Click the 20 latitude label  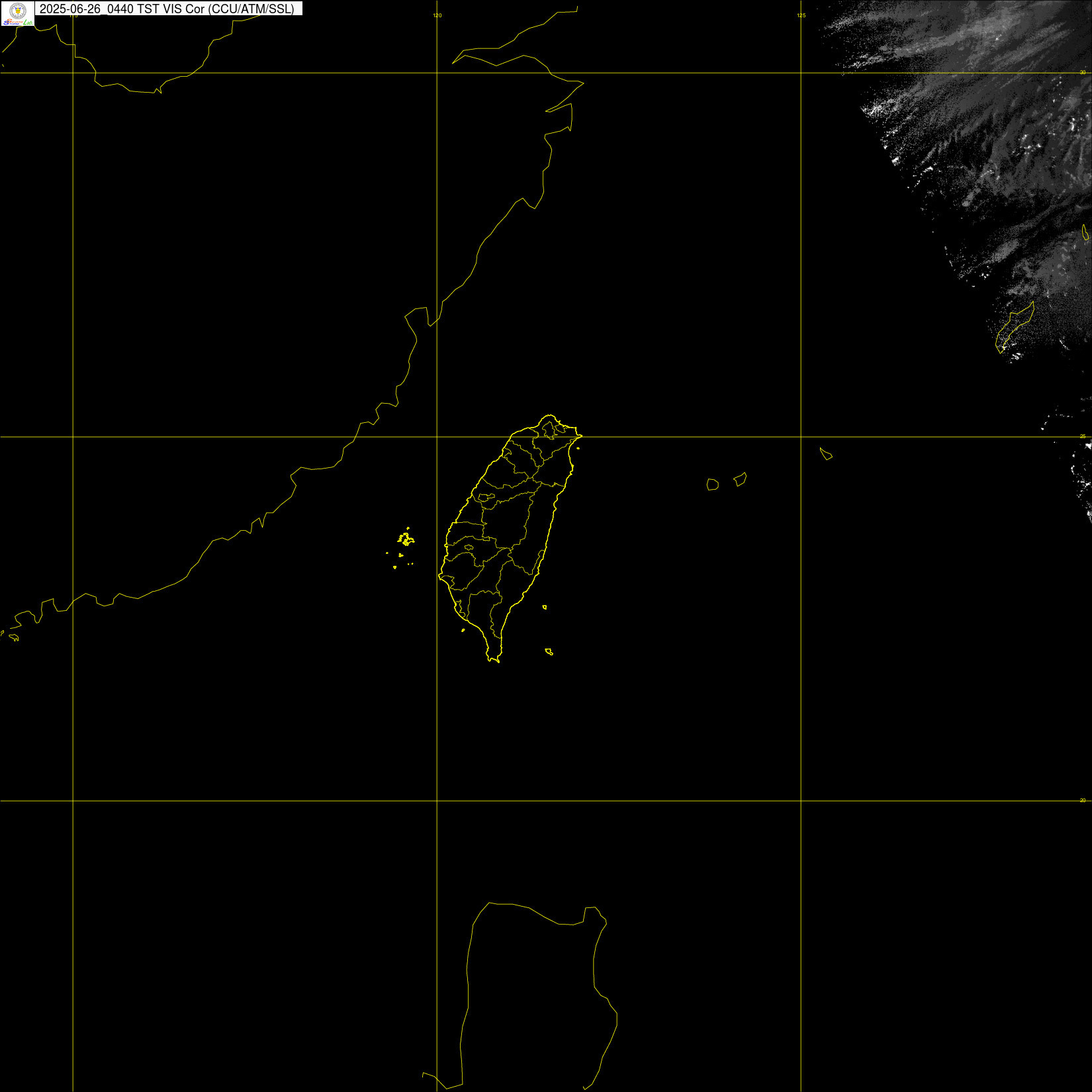point(1083,800)
